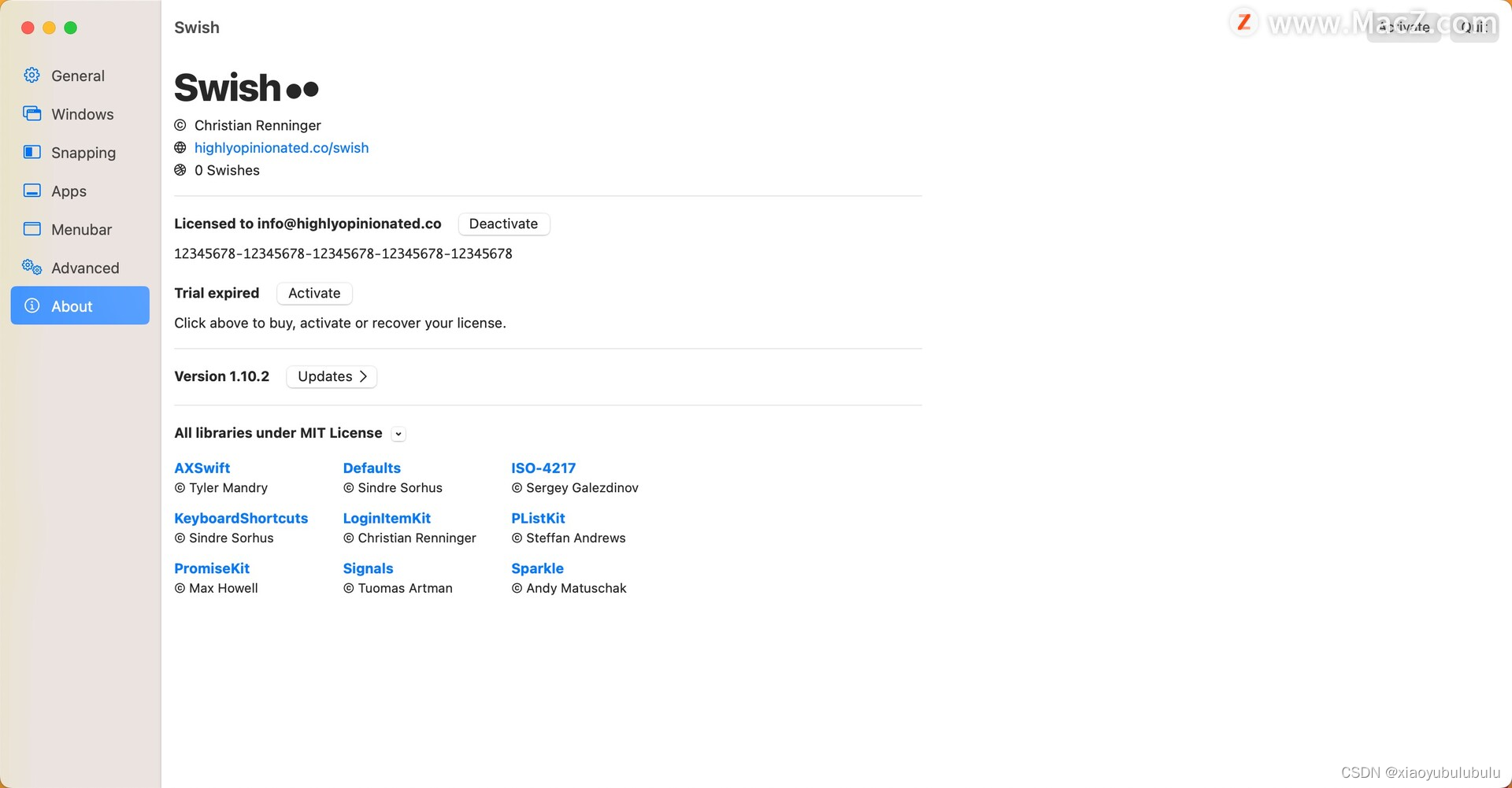Select the Windows section in the sidebar

31,113
